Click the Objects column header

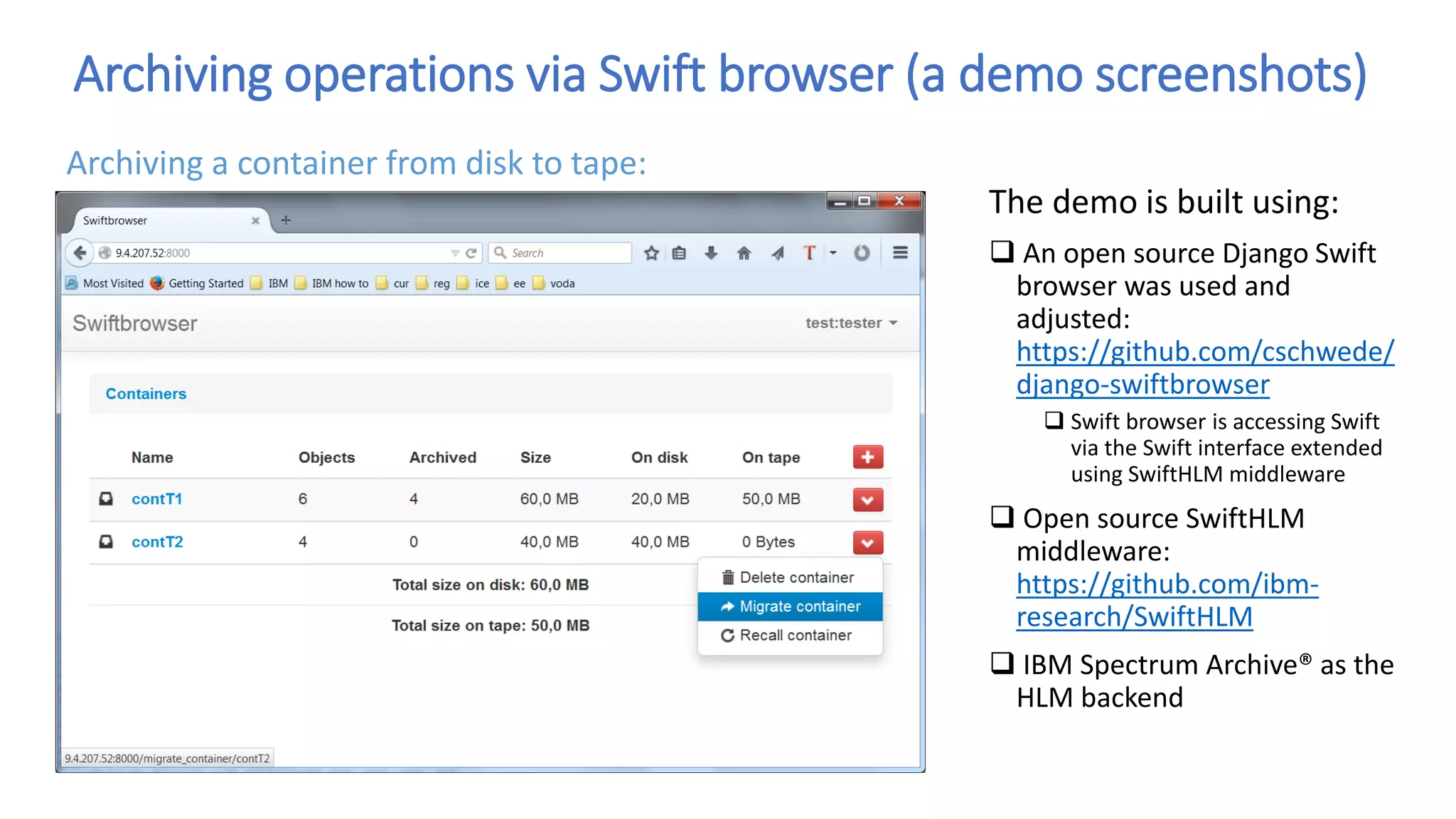326,457
